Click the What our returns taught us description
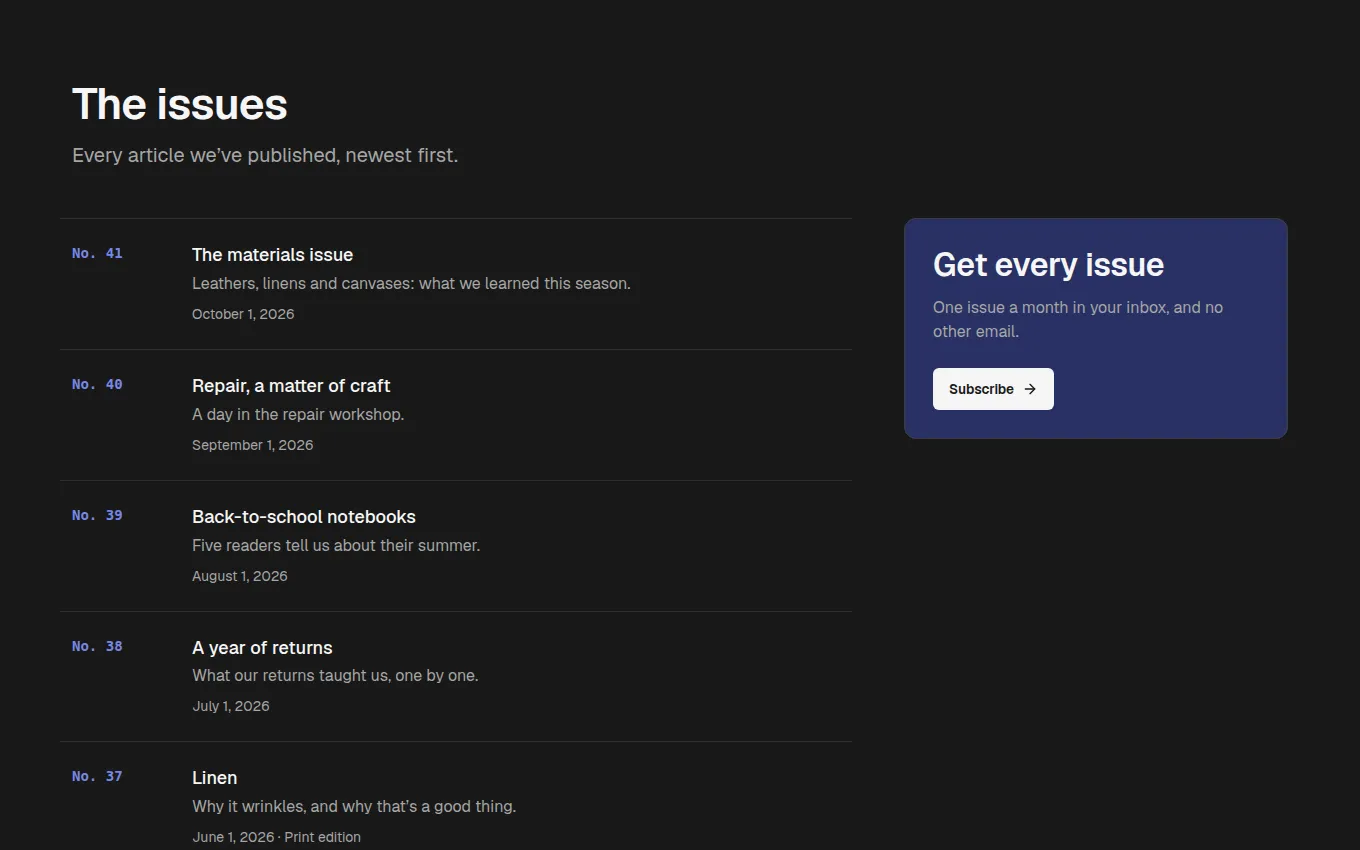The height and width of the screenshot is (850, 1360). (335, 675)
